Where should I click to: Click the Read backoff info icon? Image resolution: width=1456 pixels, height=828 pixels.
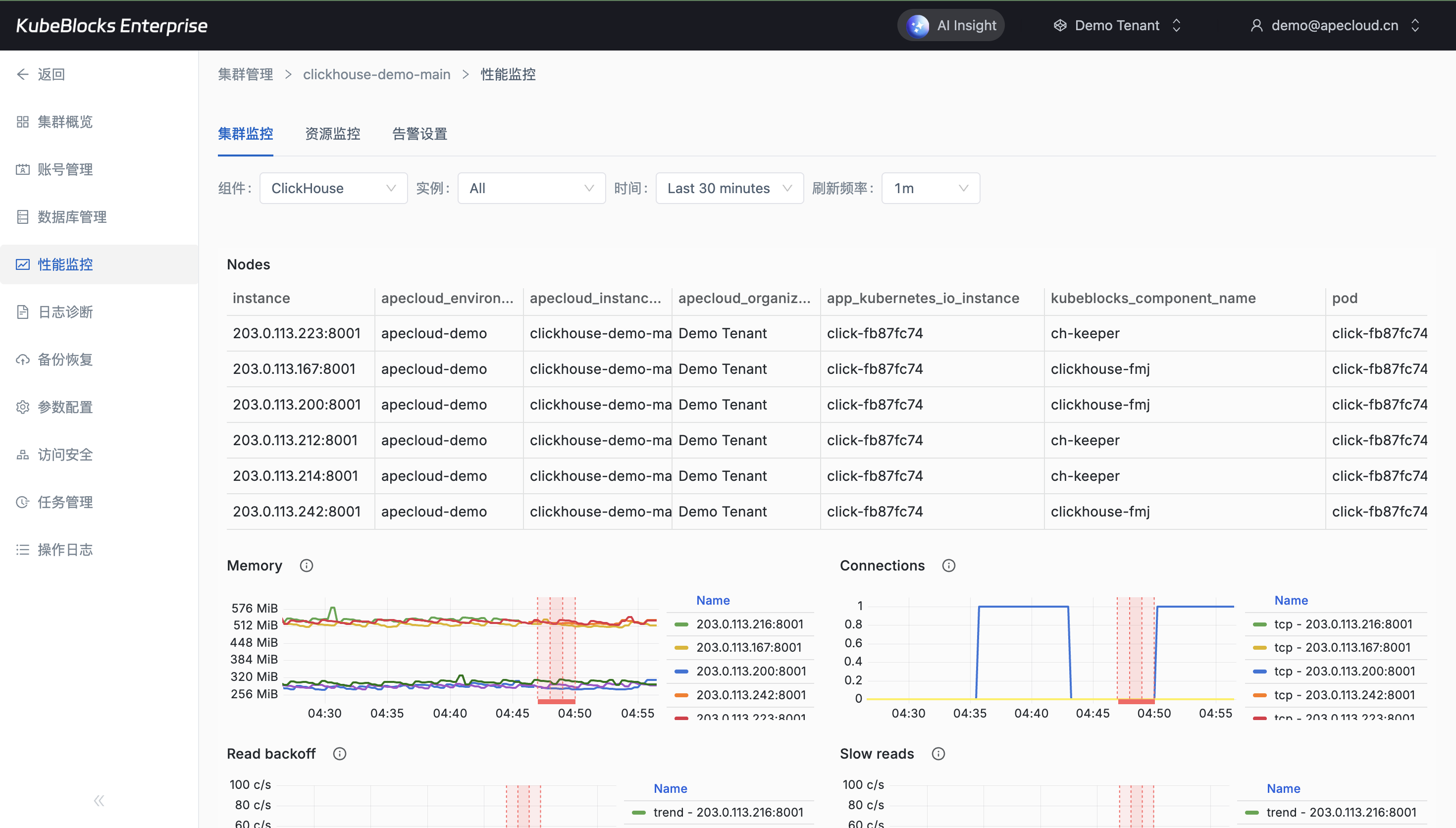[x=339, y=754]
